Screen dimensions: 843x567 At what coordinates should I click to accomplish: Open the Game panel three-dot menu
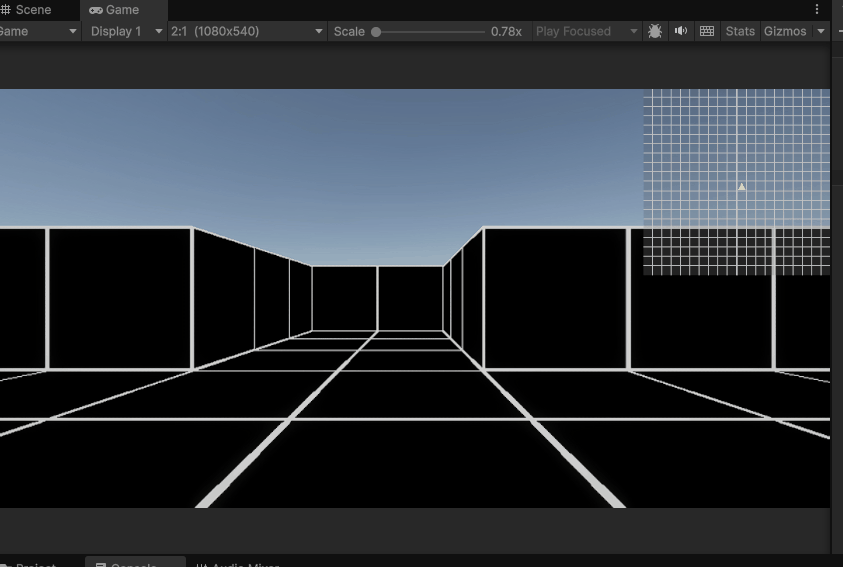[x=817, y=10]
